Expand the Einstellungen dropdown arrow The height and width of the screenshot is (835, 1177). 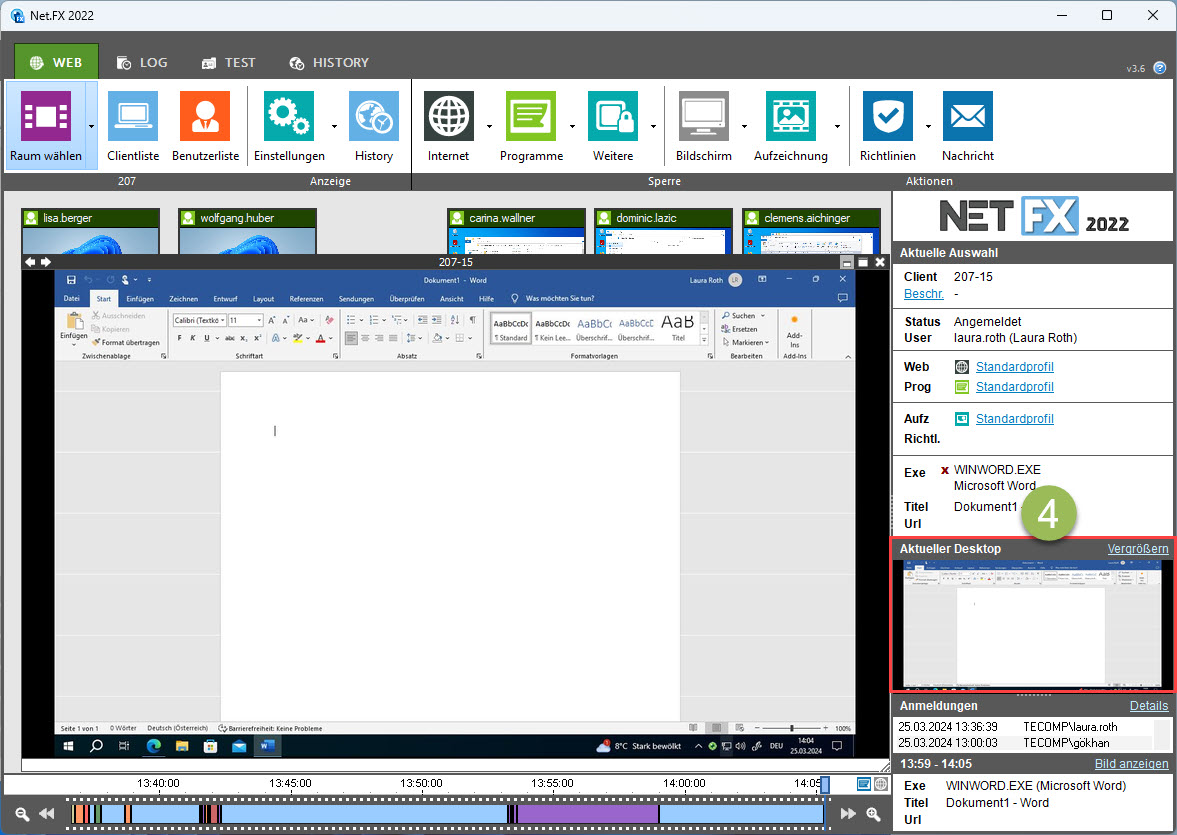[334, 126]
